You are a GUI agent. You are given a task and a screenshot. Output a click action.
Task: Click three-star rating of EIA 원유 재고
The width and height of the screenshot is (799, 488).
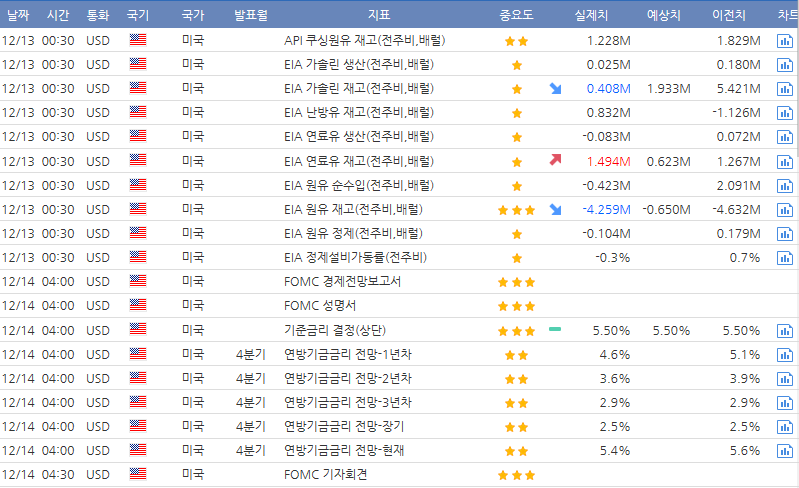517,210
